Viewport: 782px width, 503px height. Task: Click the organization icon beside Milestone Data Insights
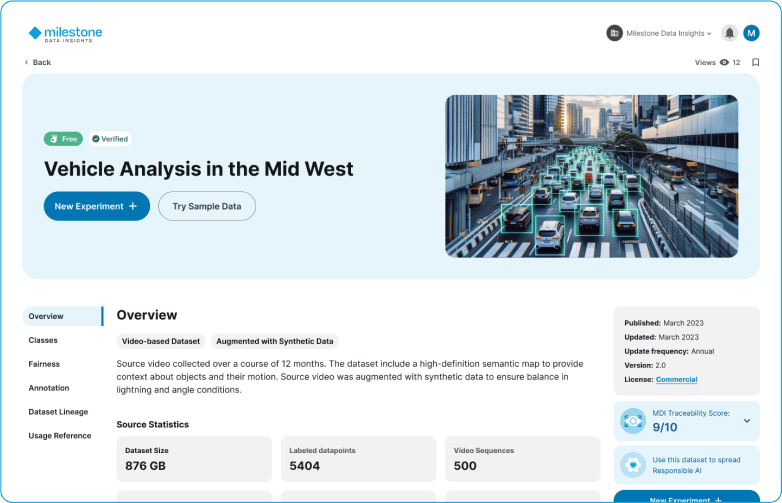pyautogui.click(x=614, y=33)
